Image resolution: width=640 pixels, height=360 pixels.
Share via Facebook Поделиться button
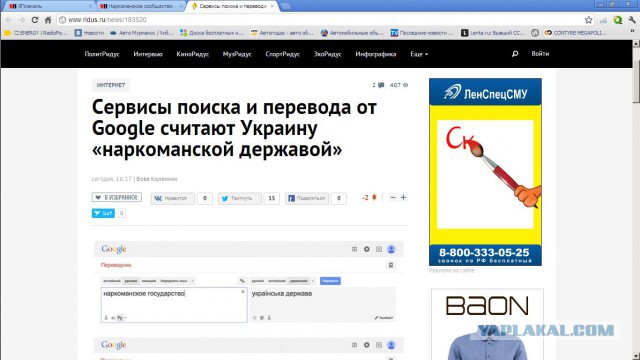[307, 198]
